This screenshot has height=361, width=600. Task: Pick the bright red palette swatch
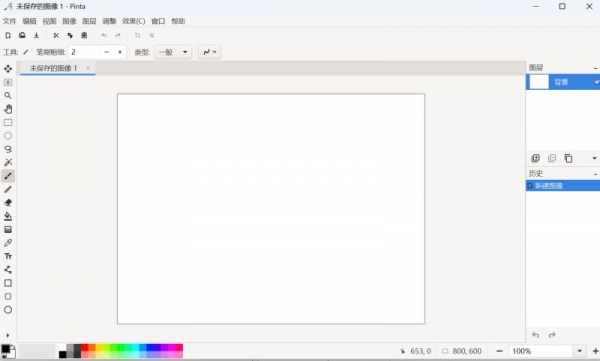point(84,347)
